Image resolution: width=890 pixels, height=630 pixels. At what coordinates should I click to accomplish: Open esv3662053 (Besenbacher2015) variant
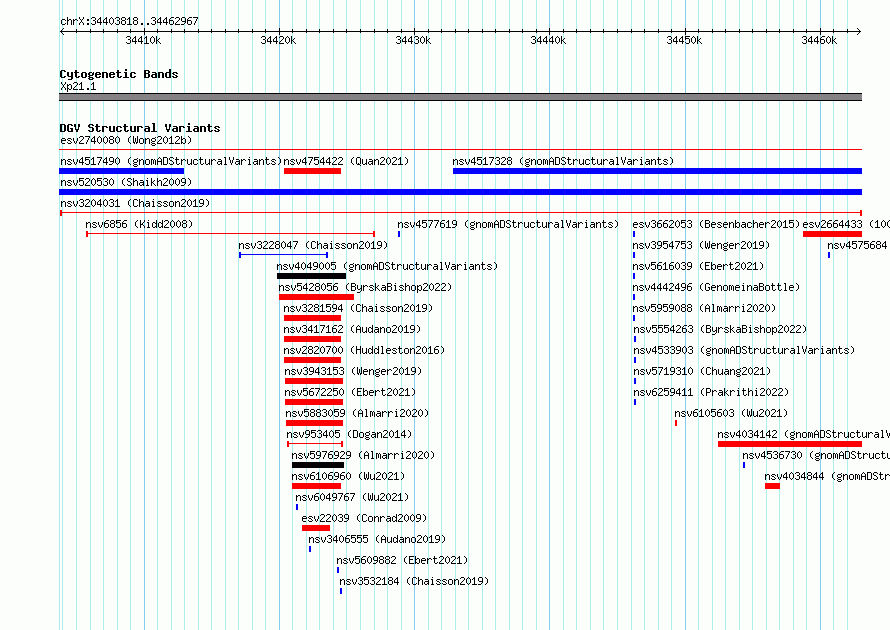[716, 224]
